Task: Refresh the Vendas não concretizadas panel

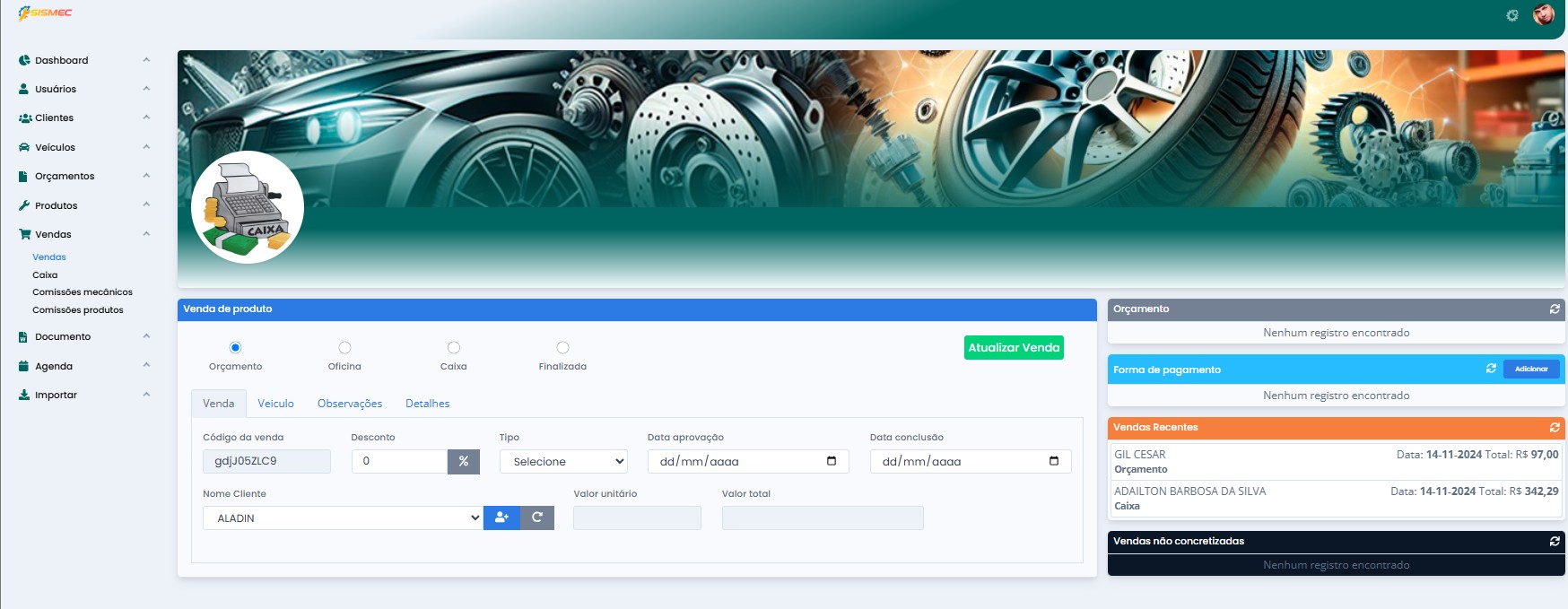Action: point(1555,541)
